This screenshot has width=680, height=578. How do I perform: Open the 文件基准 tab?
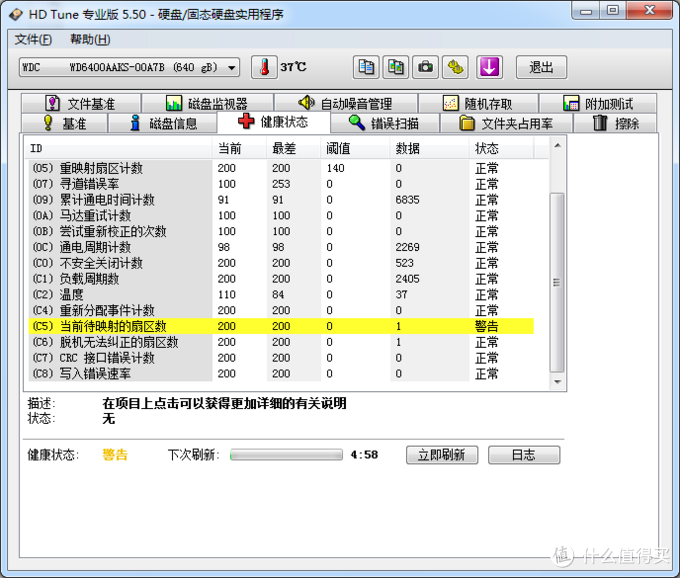(x=79, y=104)
